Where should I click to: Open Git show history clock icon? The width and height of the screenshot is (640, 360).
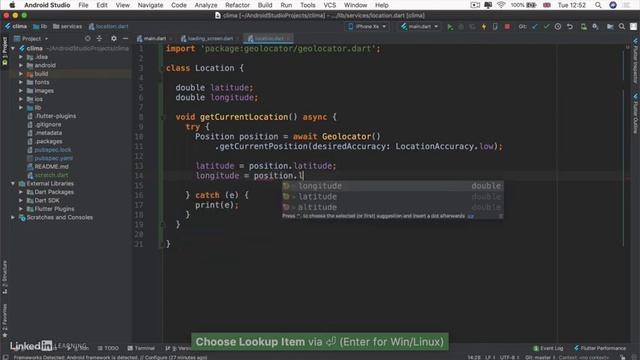click(x=558, y=27)
